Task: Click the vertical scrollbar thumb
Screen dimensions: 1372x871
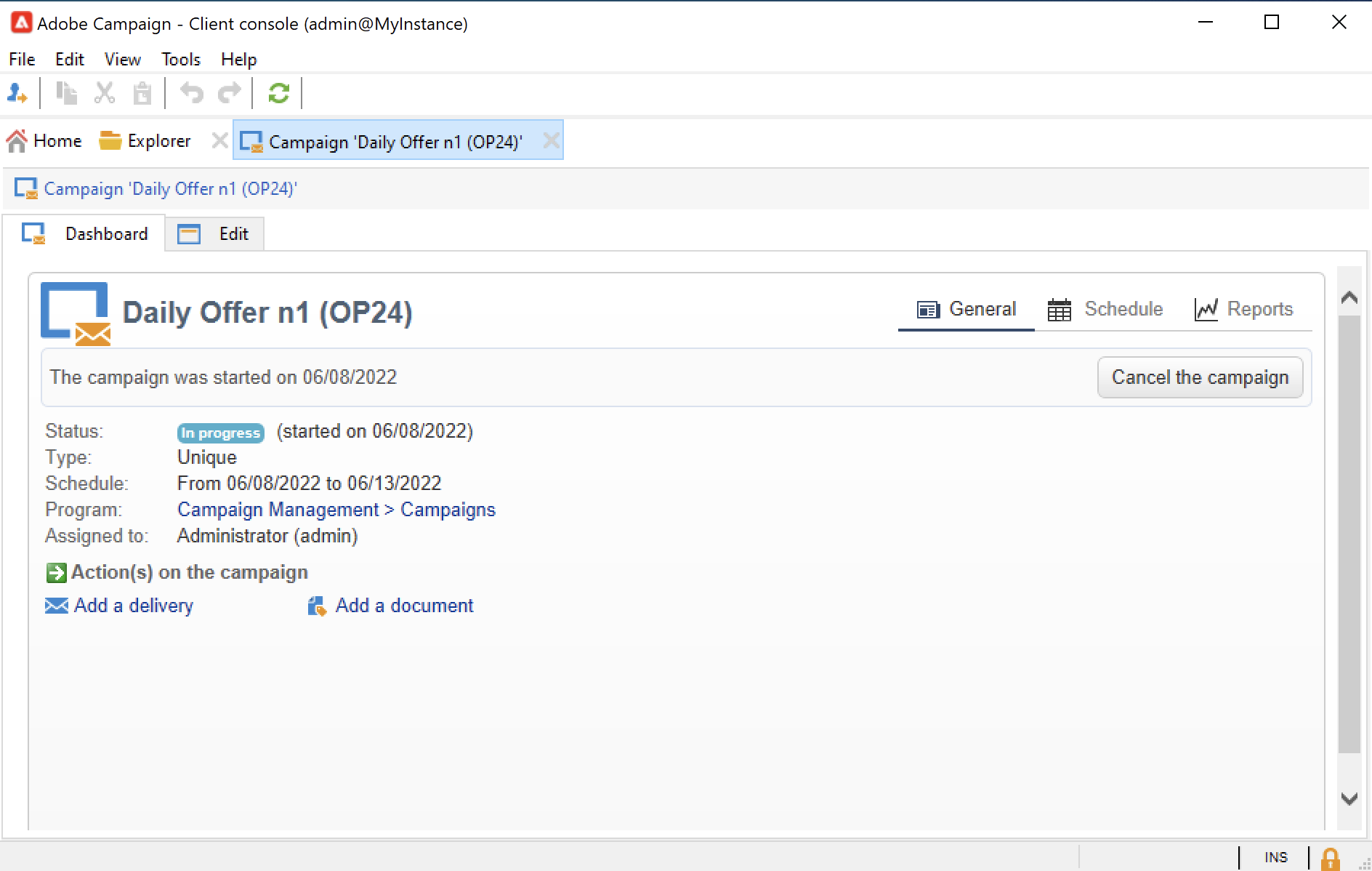Action: [1349, 534]
